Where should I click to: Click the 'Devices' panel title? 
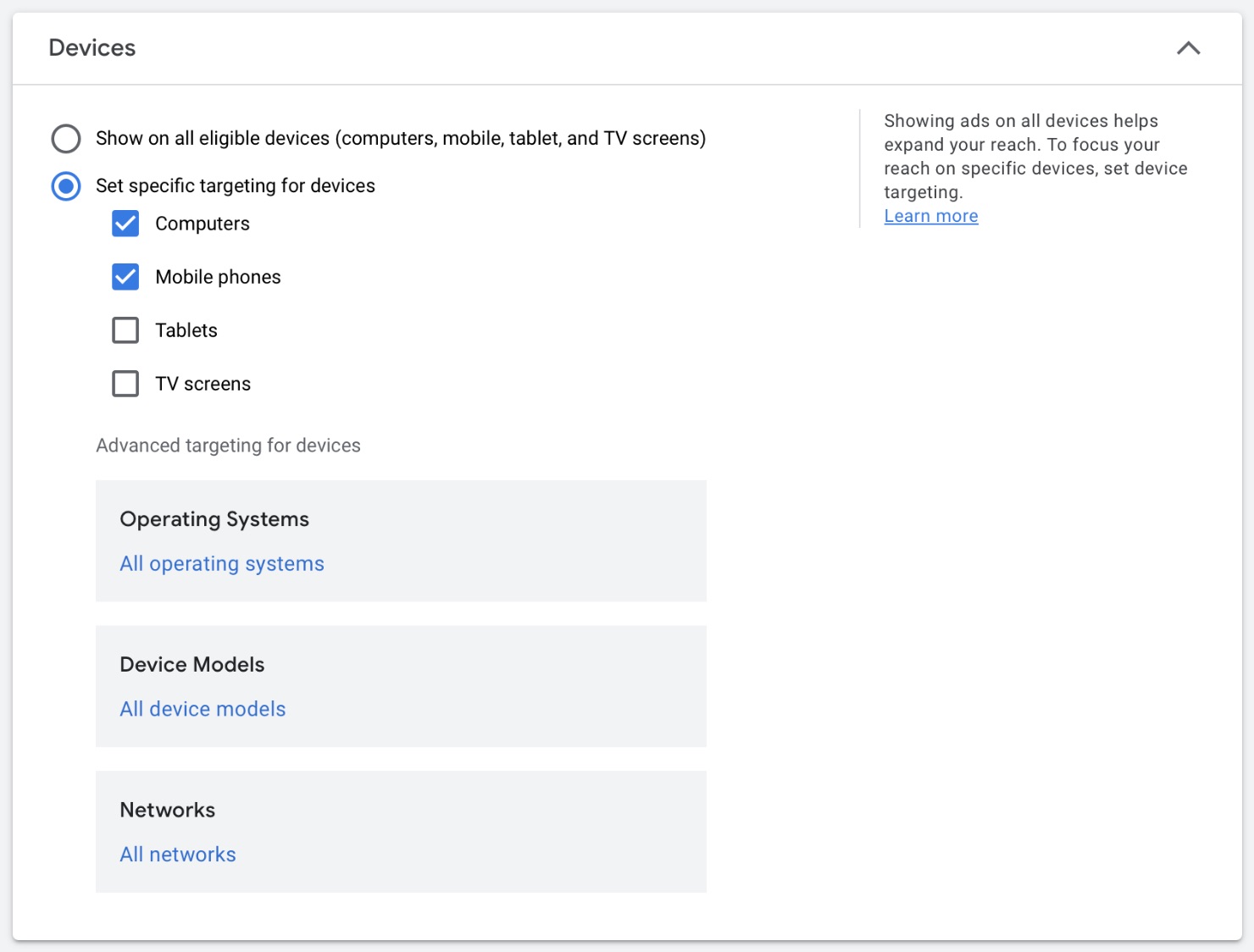[x=92, y=48]
